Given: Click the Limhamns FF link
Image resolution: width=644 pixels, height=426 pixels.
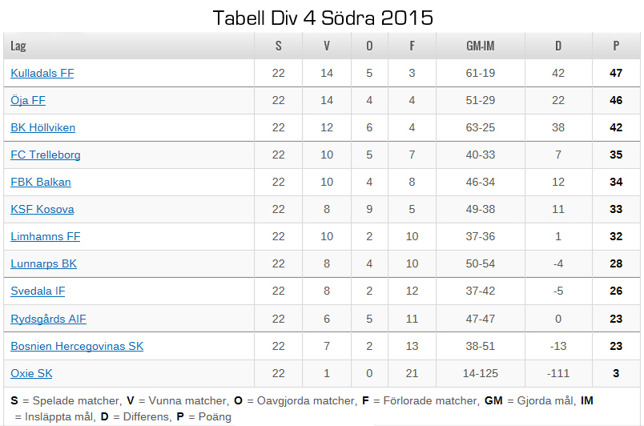Looking at the screenshot, I should point(46,236).
